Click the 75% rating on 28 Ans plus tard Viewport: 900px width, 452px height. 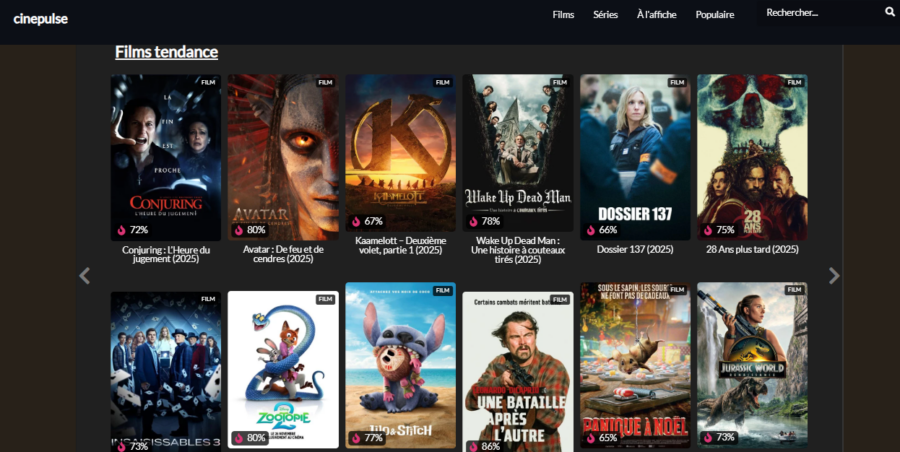(x=726, y=230)
